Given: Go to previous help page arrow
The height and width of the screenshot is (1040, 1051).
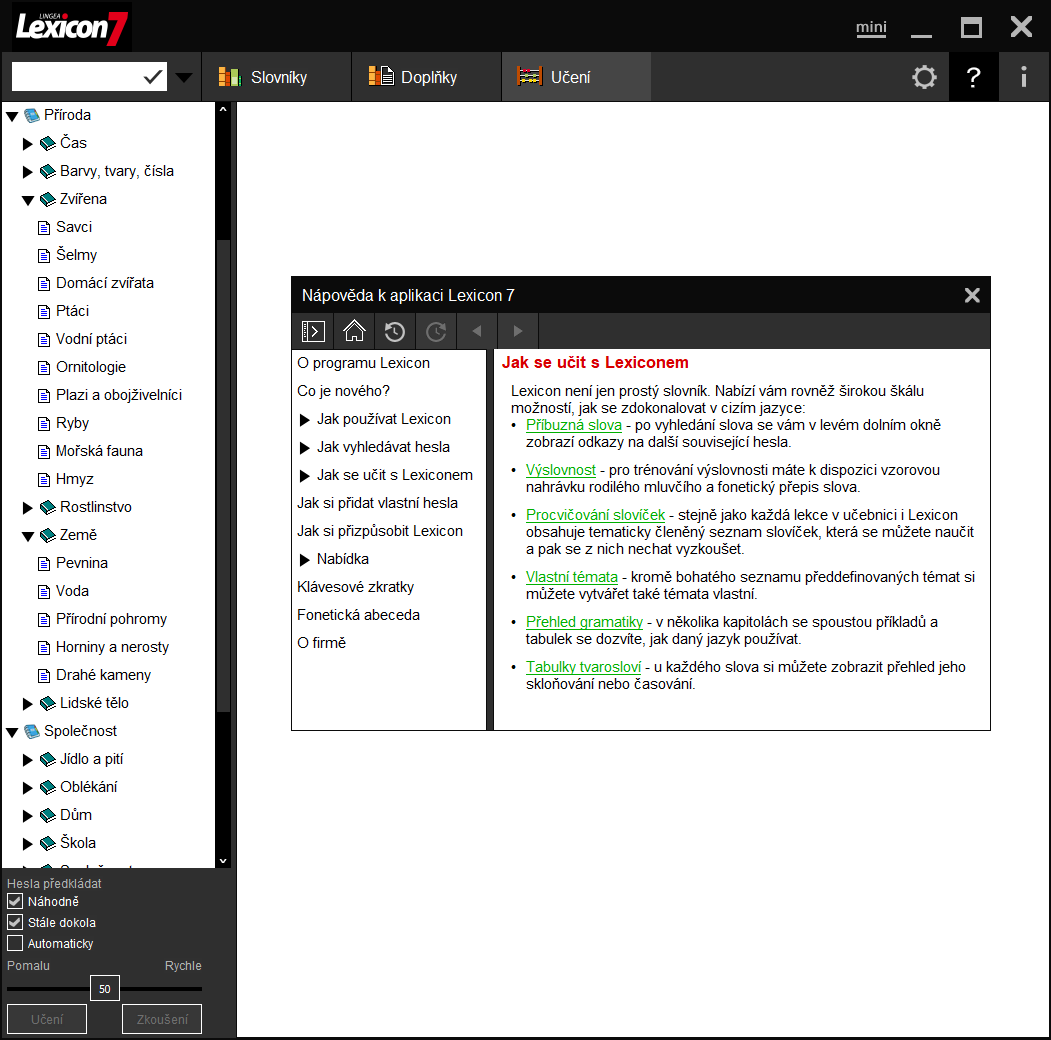Looking at the screenshot, I should click(477, 331).
